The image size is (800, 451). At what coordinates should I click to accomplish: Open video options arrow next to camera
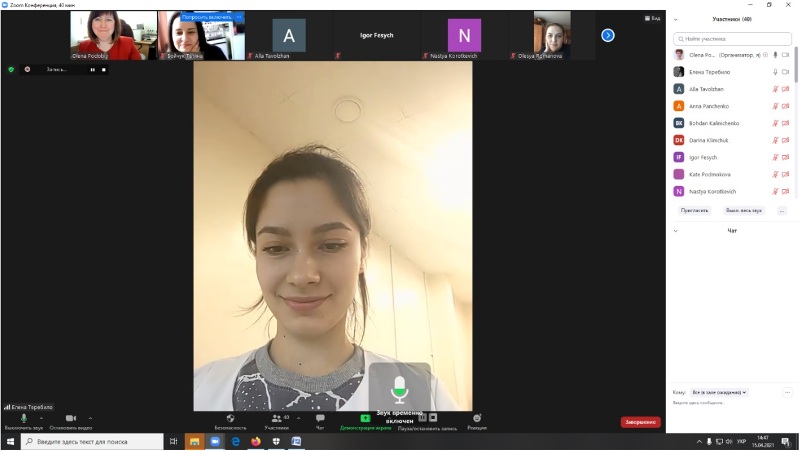90,418
